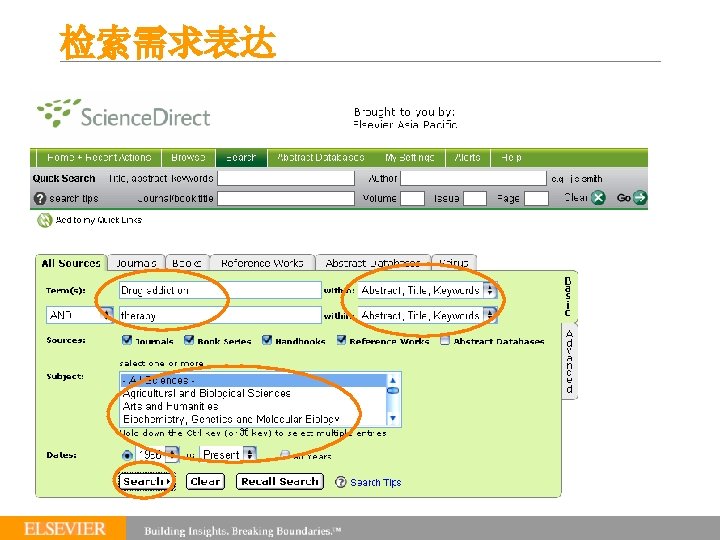Switch to the Abstract Databases tab

(373, 263)
